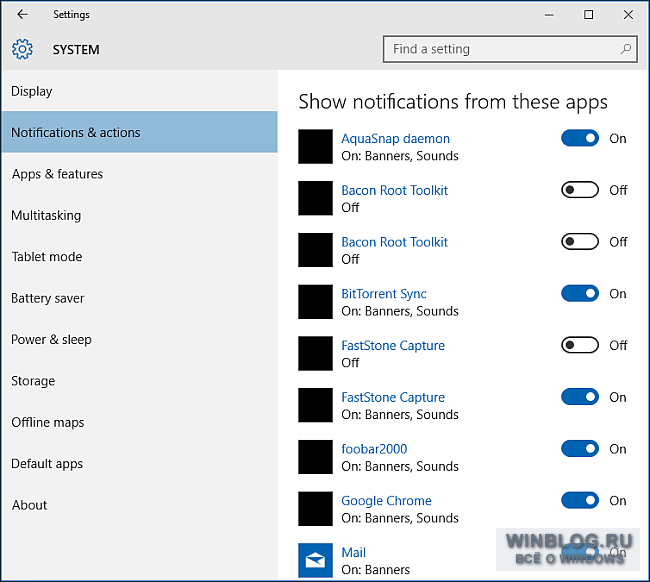The height and width of the screenshot is (582, 650).
Task: Click 'On: Banners, Sounds' under Google Chrome
Action: (x=400, y=518)
